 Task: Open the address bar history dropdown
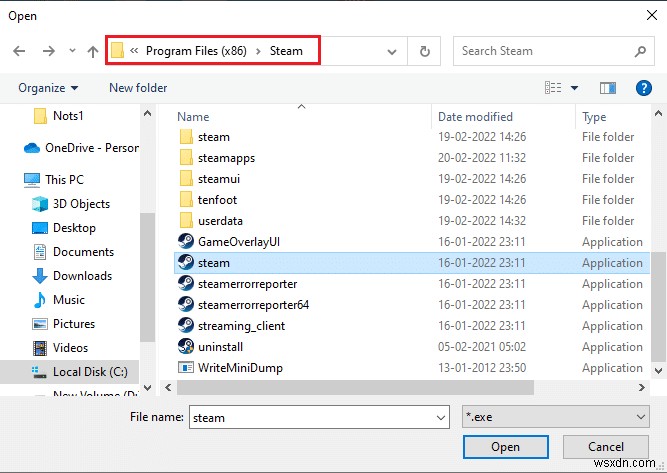[392, 52]
